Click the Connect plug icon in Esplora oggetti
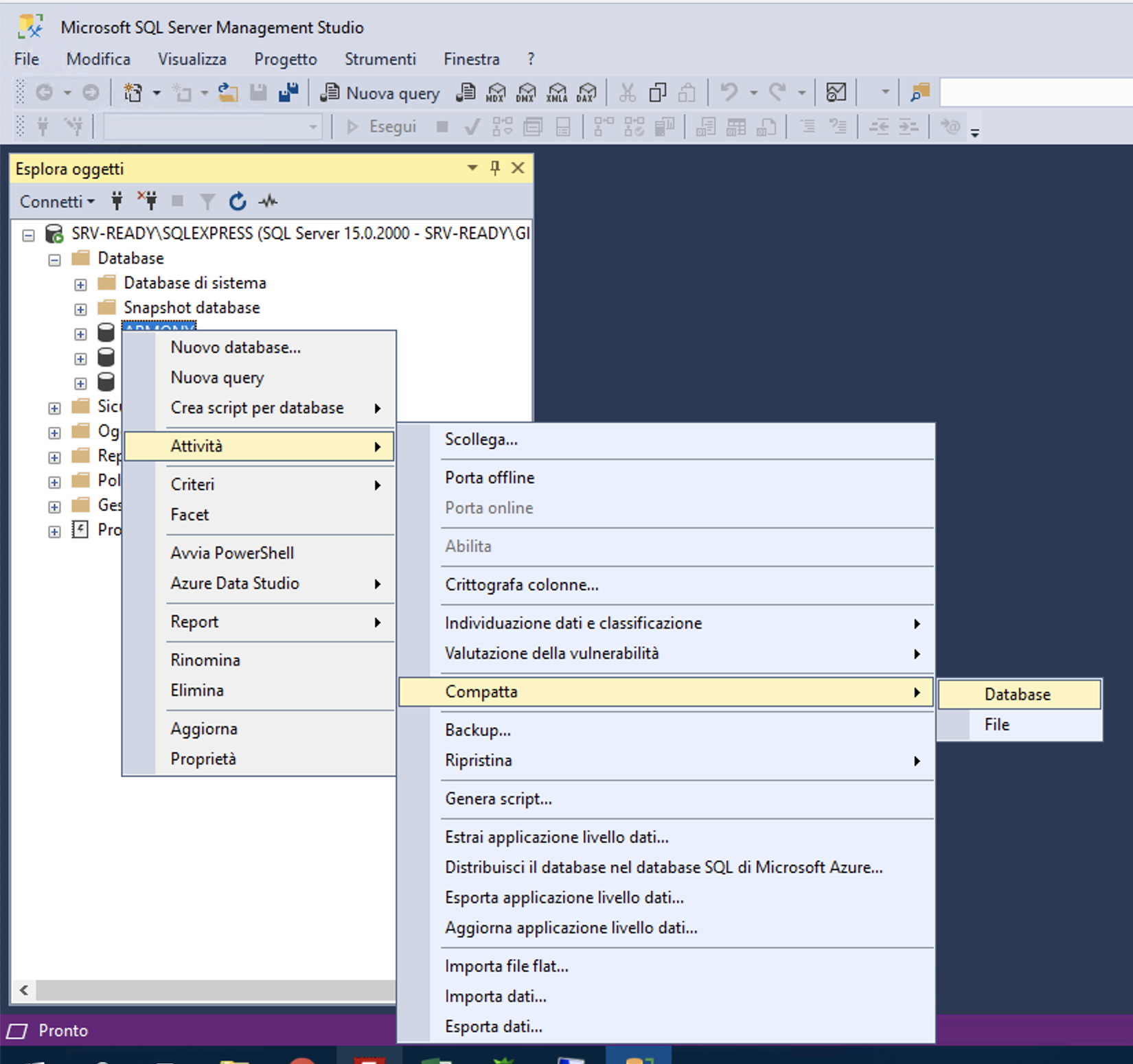1133x1064 pixels. pos(117,201)
